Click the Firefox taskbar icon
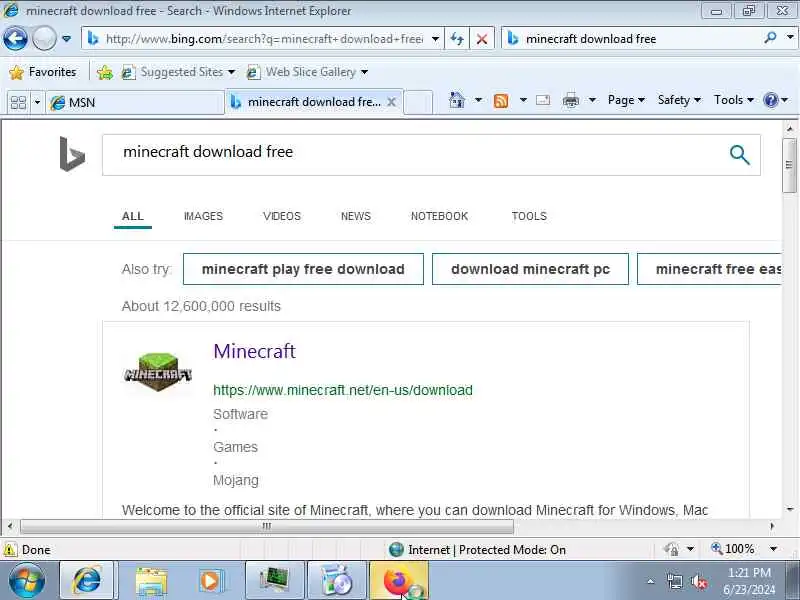This screenshot has width=800, height=600. (x=398, y=581)
